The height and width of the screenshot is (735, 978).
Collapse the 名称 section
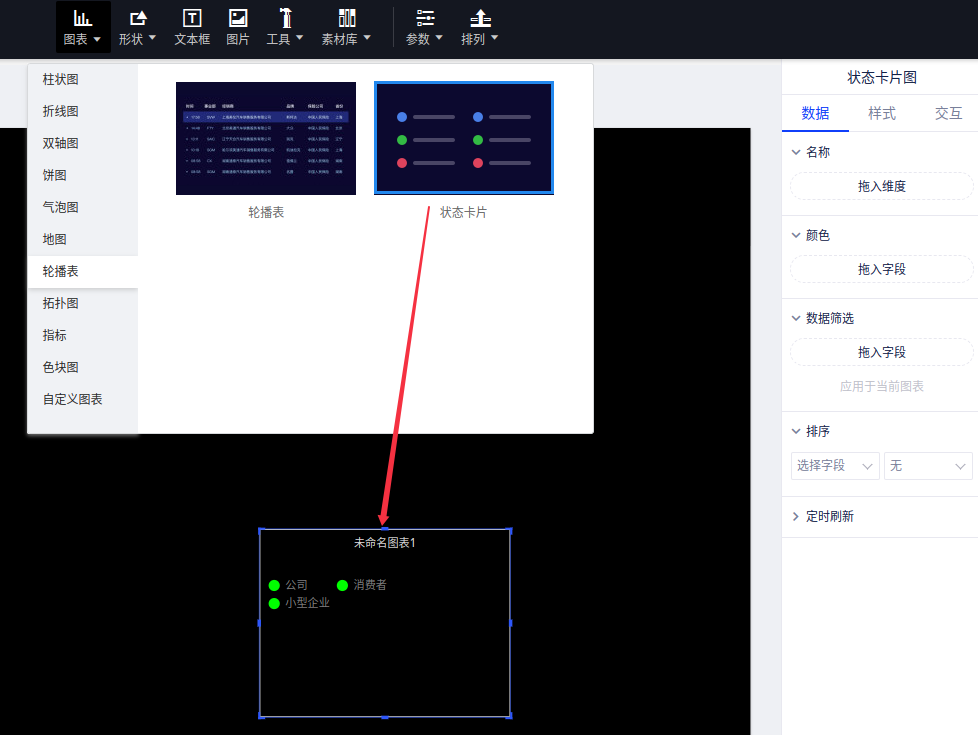pyautogui.click(x=796, y=152)
